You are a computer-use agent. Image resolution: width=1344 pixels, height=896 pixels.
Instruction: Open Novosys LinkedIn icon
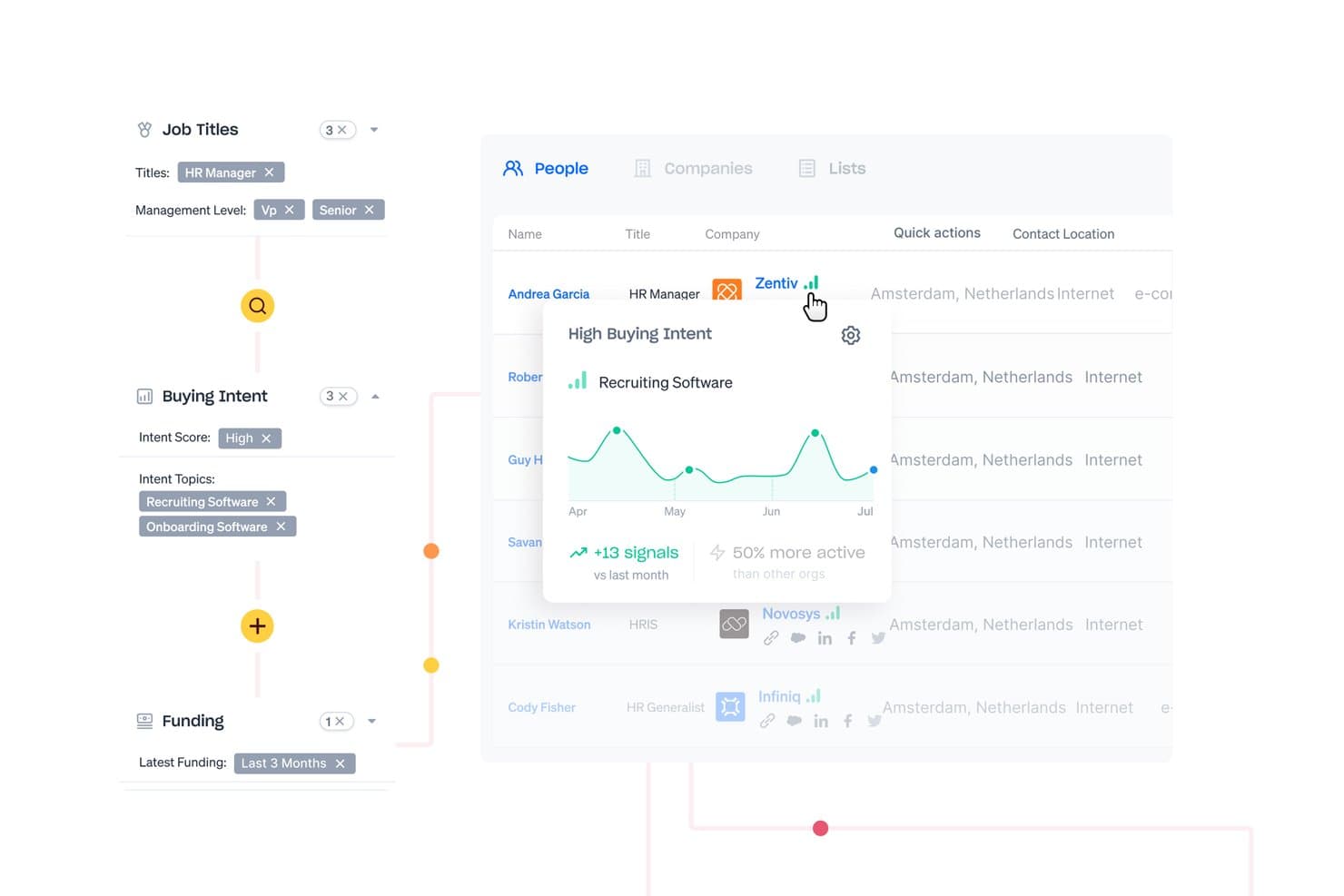(825, 638)
